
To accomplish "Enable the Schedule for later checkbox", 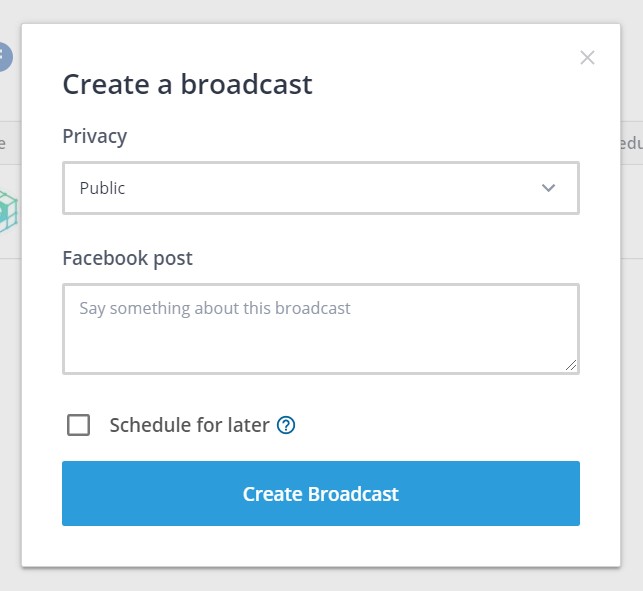I will point(78,425).
